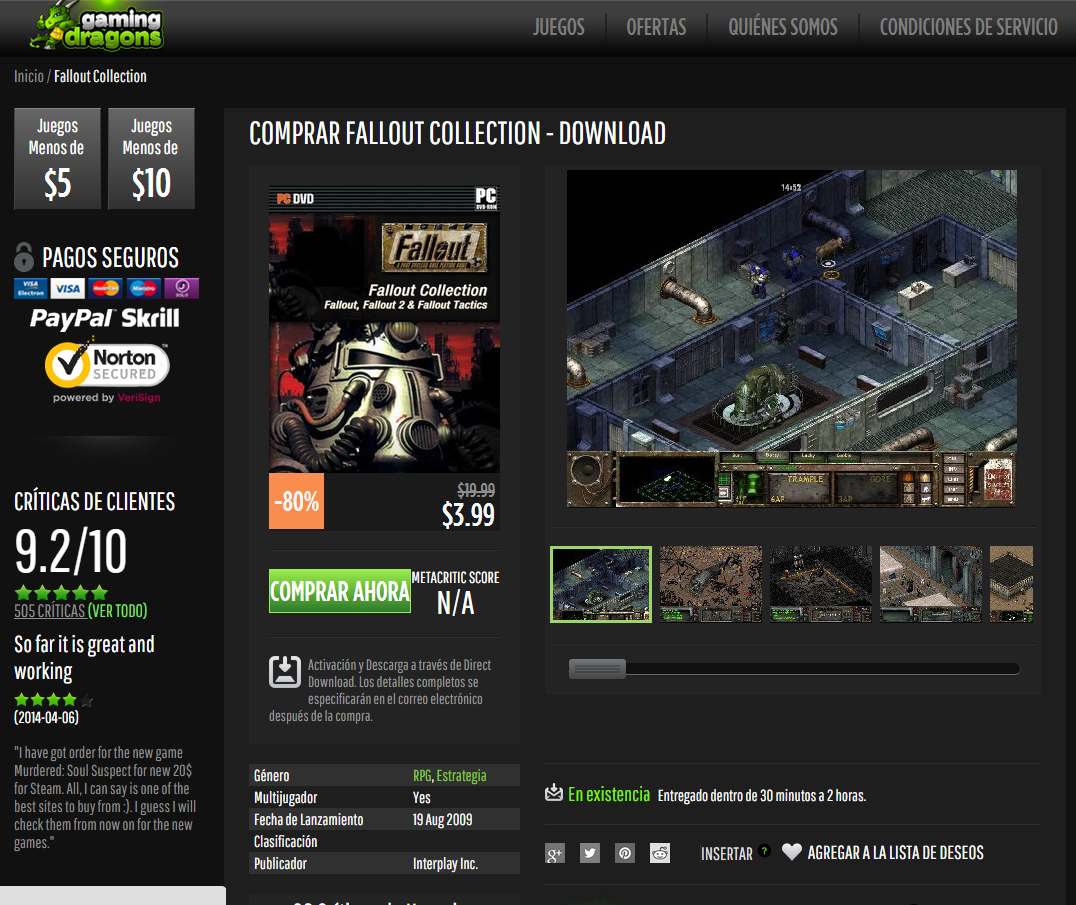Click release date 19 Aug 2009
This screenshot has width=1076, height=905.
click(x=443, y=819)
